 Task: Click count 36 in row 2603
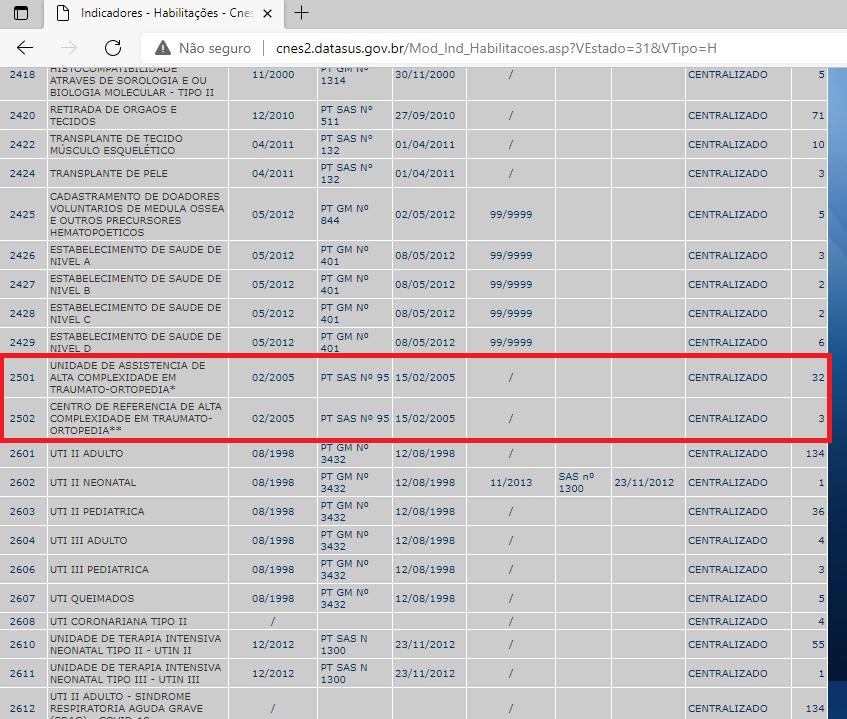pos(818,512)
